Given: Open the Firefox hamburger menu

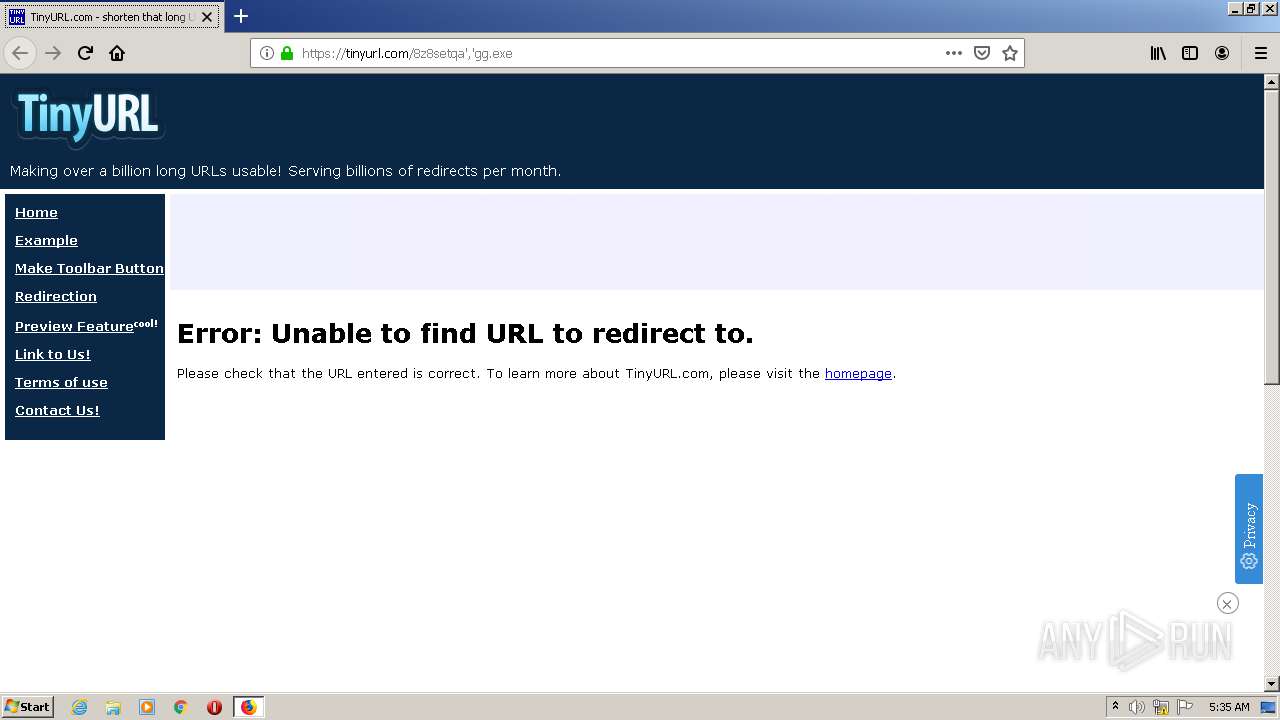Looking at the screenshot, I should click(x=1261, y=53).
